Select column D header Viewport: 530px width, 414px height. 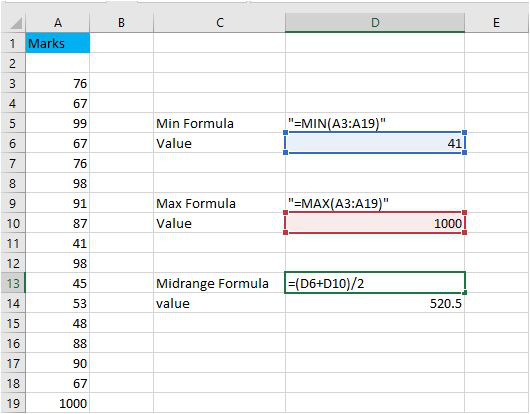pyautogui.click(x=375, y=23)
